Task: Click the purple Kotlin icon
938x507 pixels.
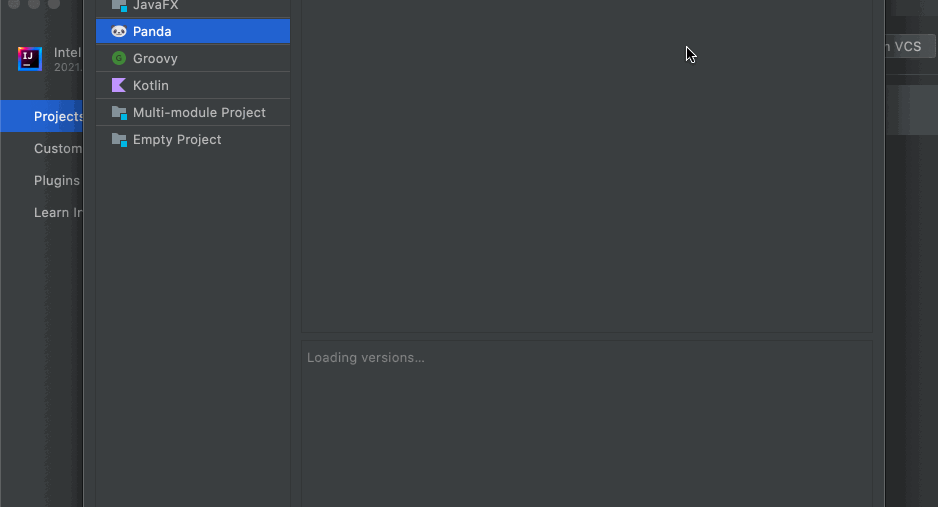Action: 119,86
